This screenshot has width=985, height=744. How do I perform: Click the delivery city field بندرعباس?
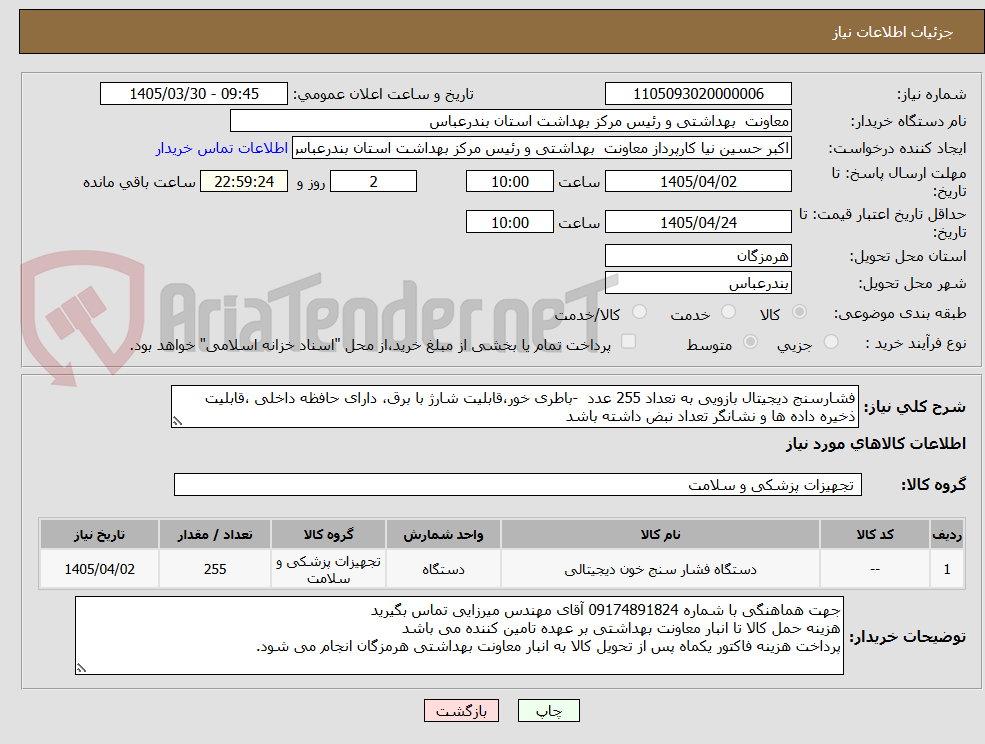point(698,283)
